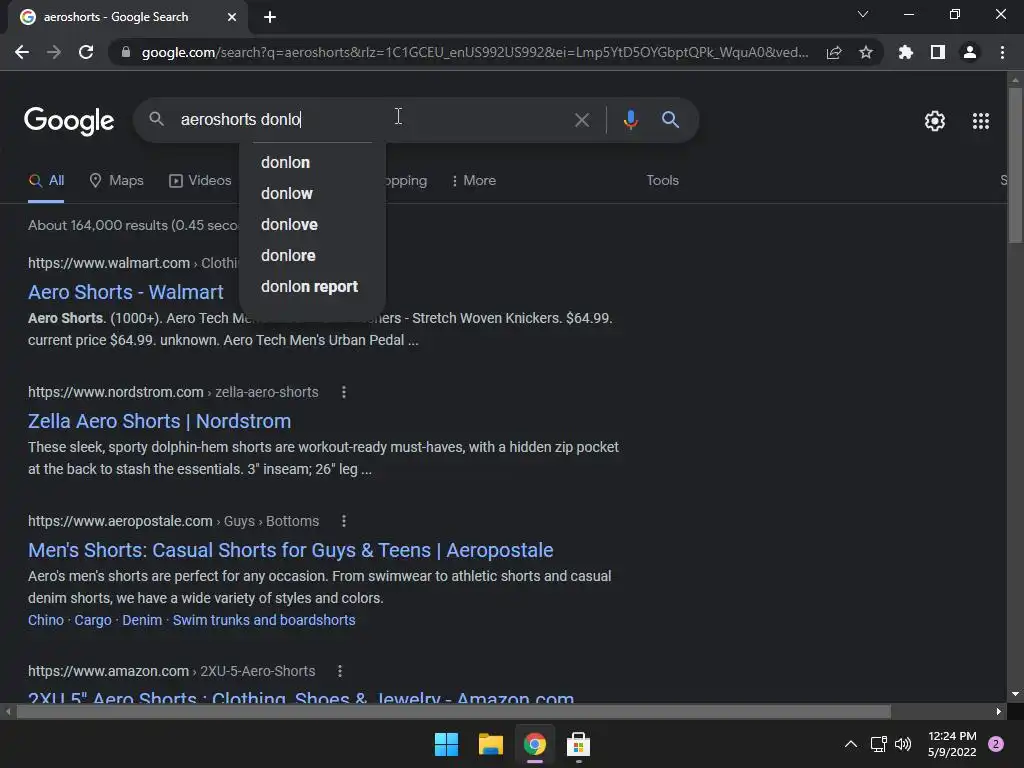Switch to the Maps tab
The image size is (1024, 768).
tap(116, 180)
